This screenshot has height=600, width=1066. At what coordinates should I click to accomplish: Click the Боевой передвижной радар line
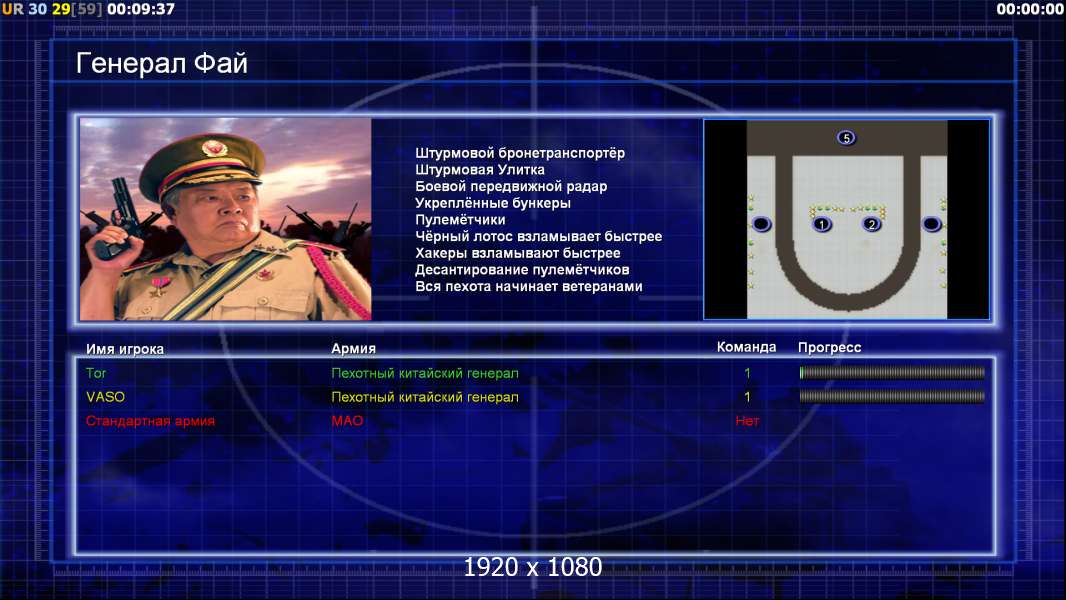click(x=511, y=186)
